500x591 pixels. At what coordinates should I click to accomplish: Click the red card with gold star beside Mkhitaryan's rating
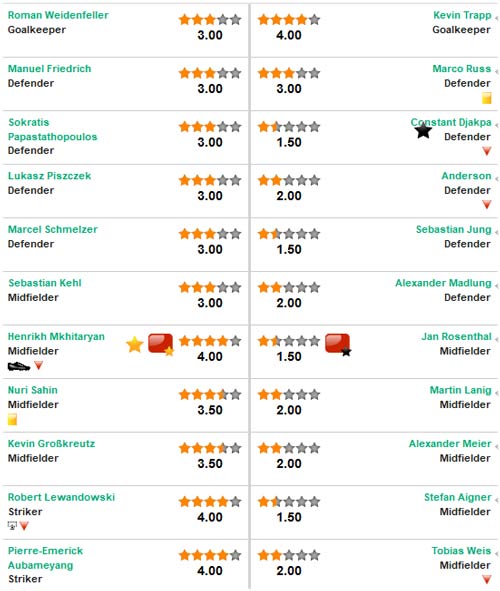pyautogui.click(x=161, y=344)
